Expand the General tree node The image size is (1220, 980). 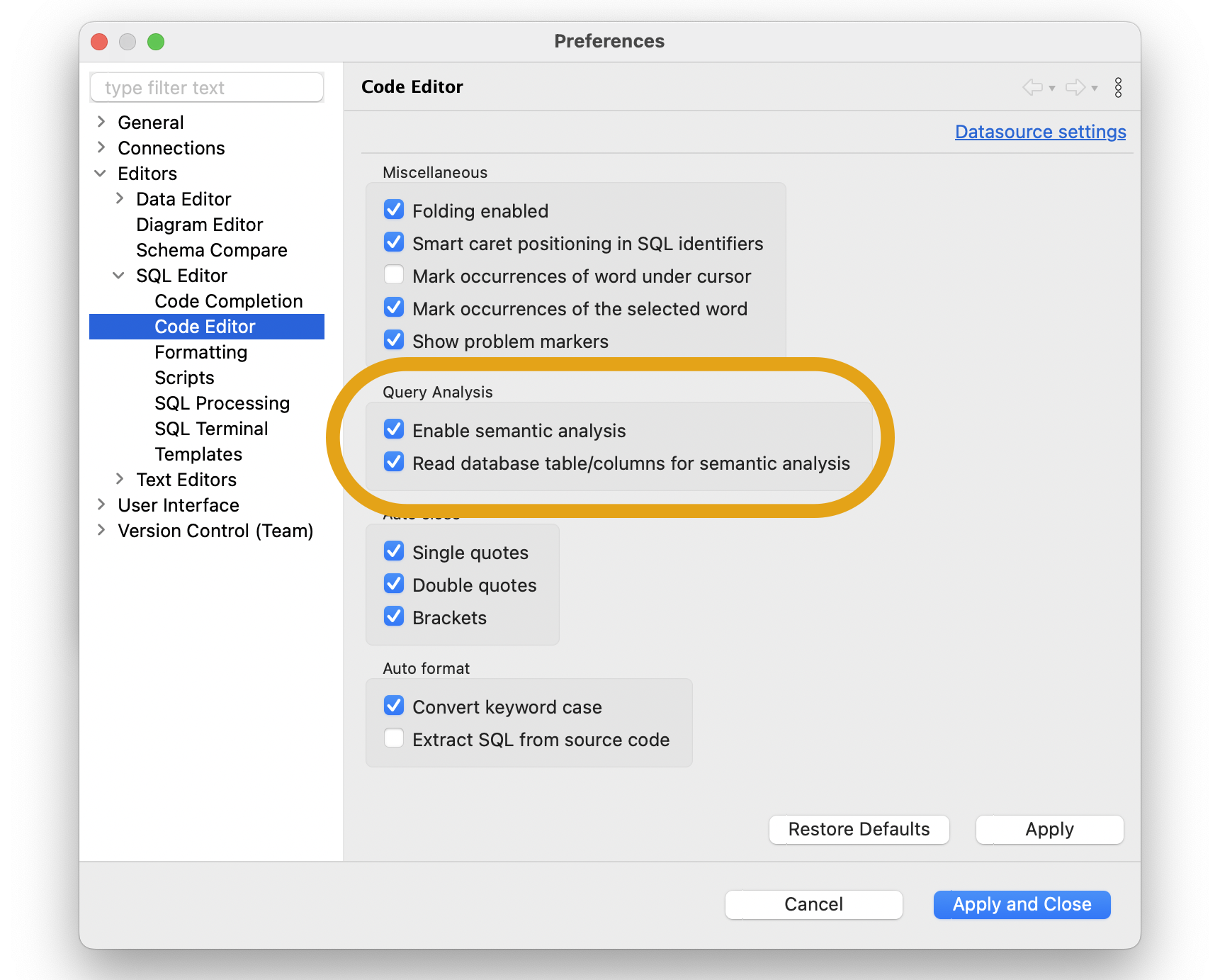101,122
